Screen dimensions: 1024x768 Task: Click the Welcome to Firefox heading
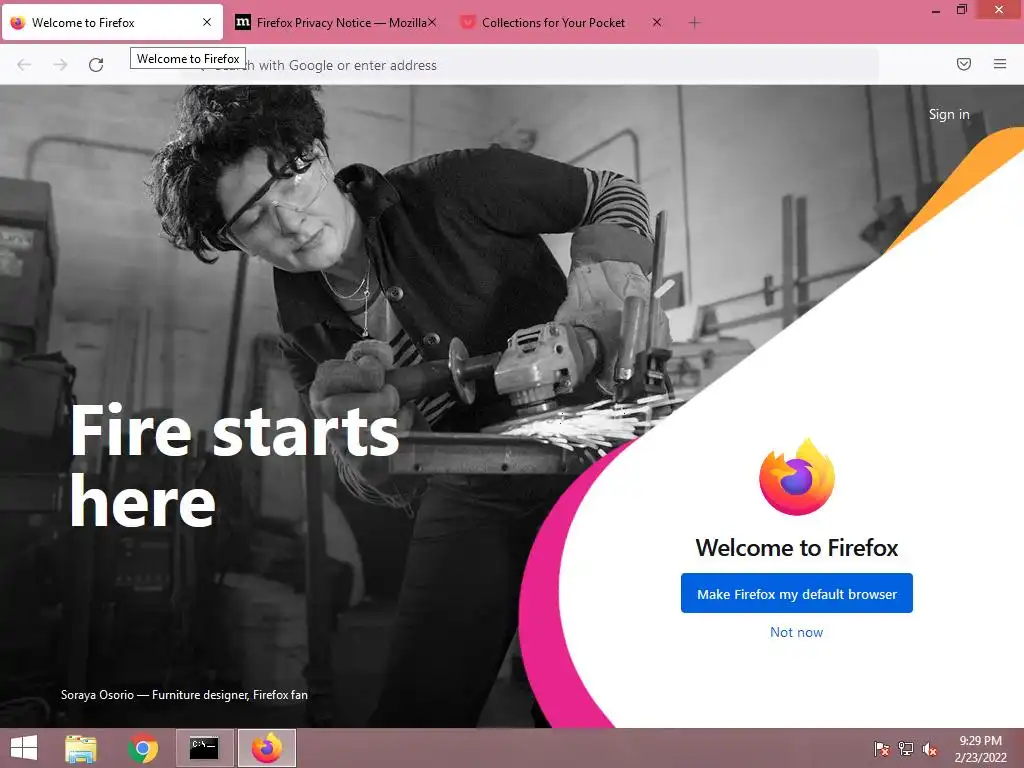[x=797, y=547]
